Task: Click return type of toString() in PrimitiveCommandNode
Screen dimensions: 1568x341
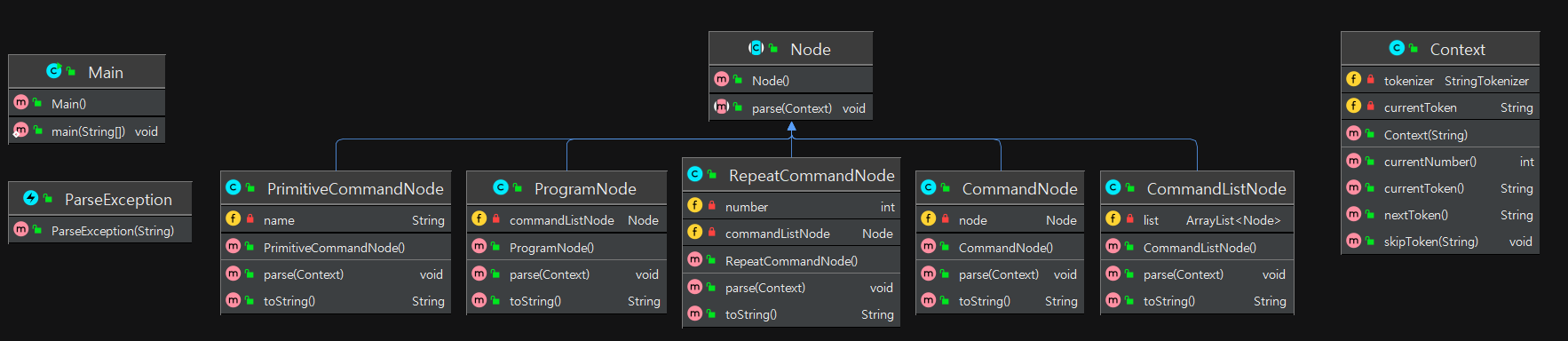Action: coord(428,301)
